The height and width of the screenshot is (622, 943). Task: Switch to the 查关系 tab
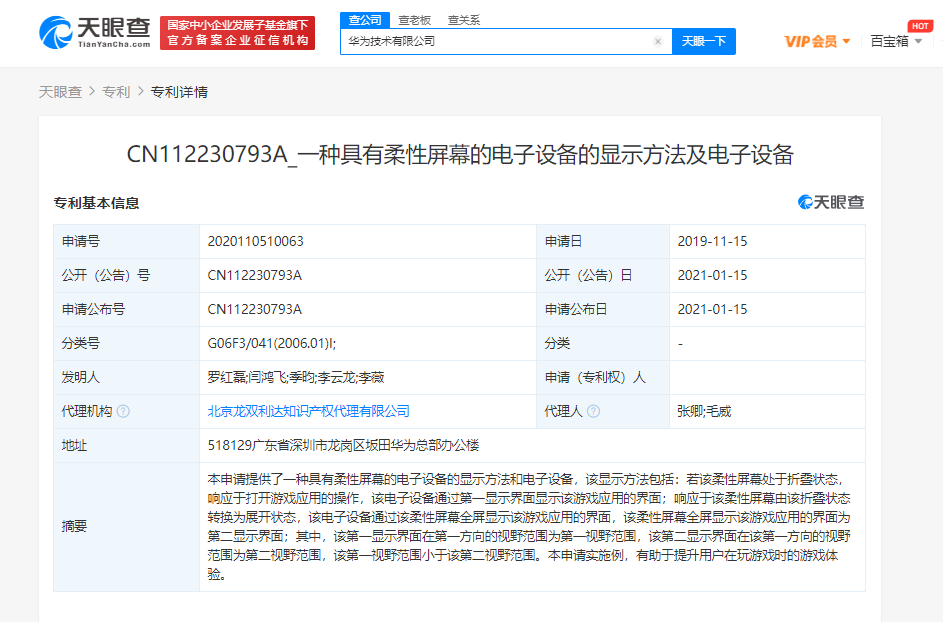[463, 19]
